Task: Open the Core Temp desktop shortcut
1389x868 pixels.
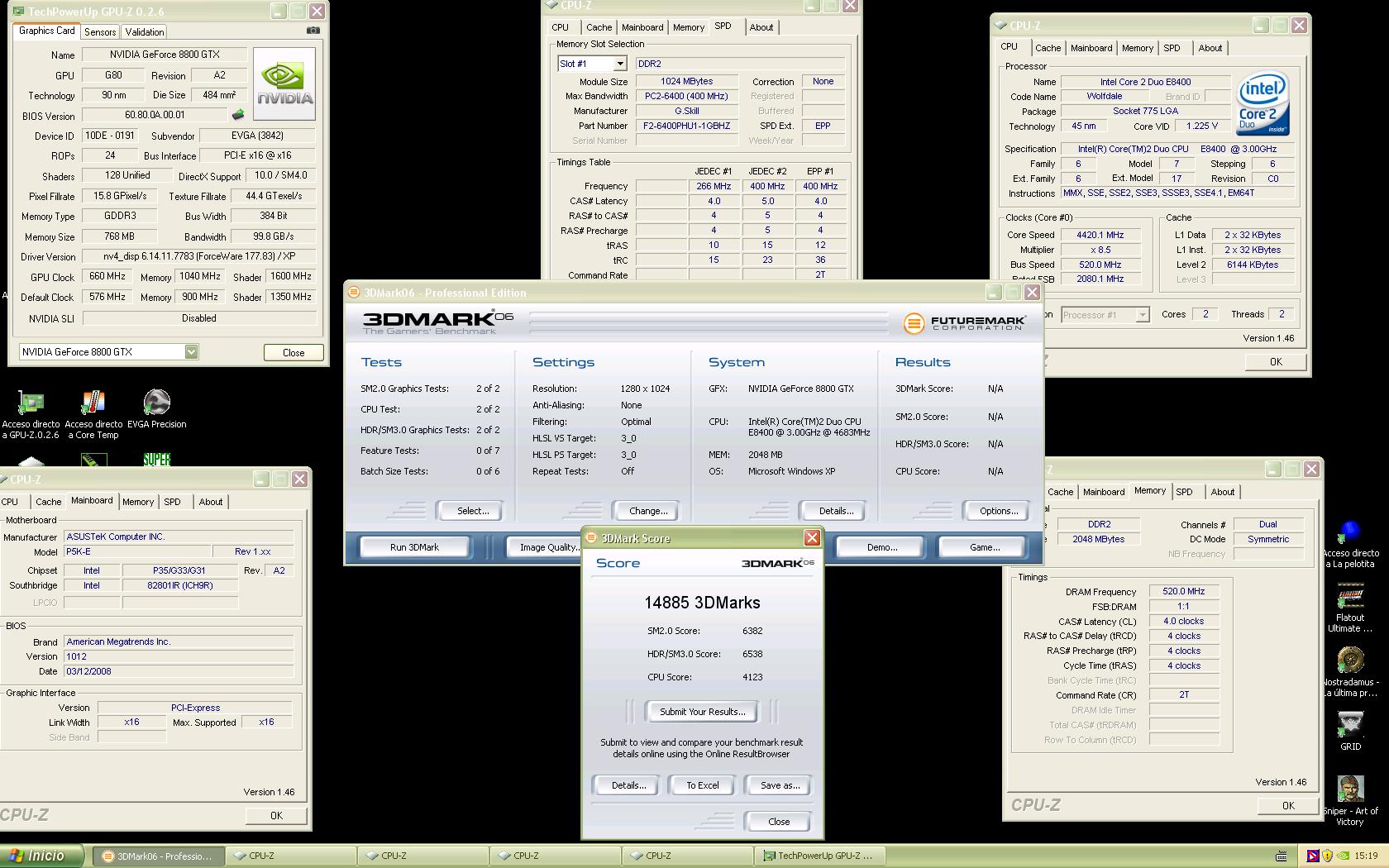Action: click(x=93, y=413)
